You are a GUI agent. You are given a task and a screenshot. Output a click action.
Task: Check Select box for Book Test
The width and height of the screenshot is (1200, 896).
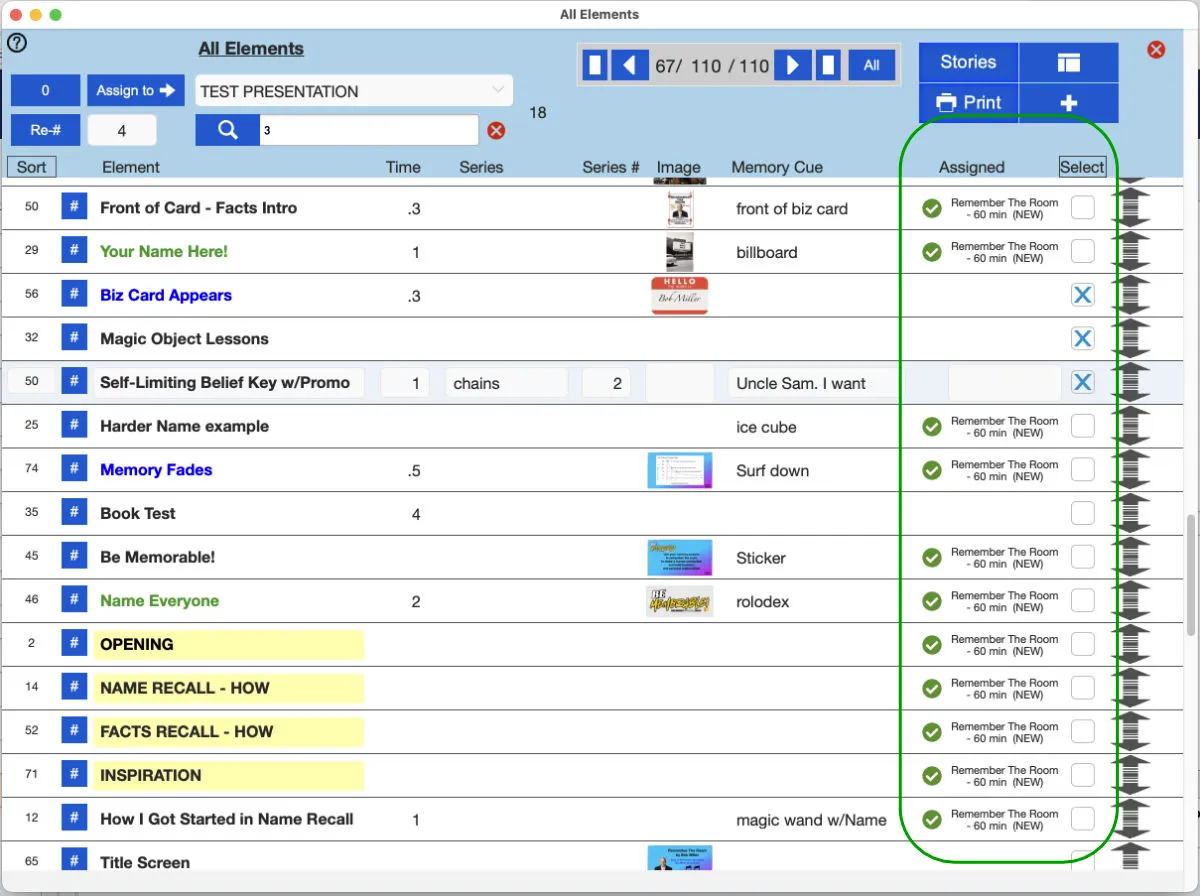[1082, 513]
